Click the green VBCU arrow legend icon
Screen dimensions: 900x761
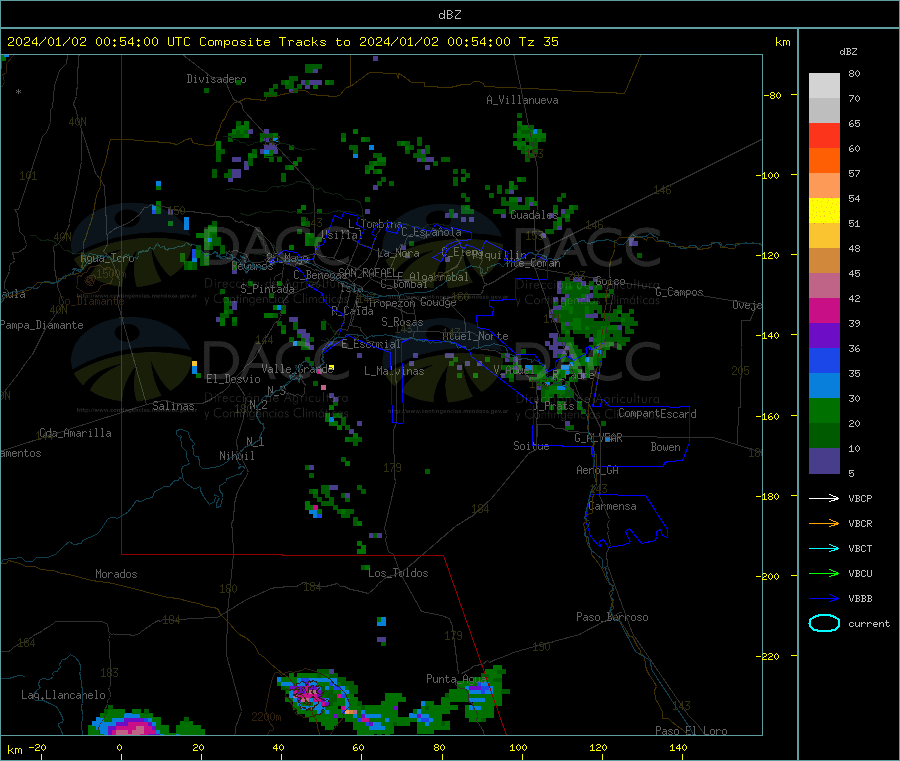(824, 573)
